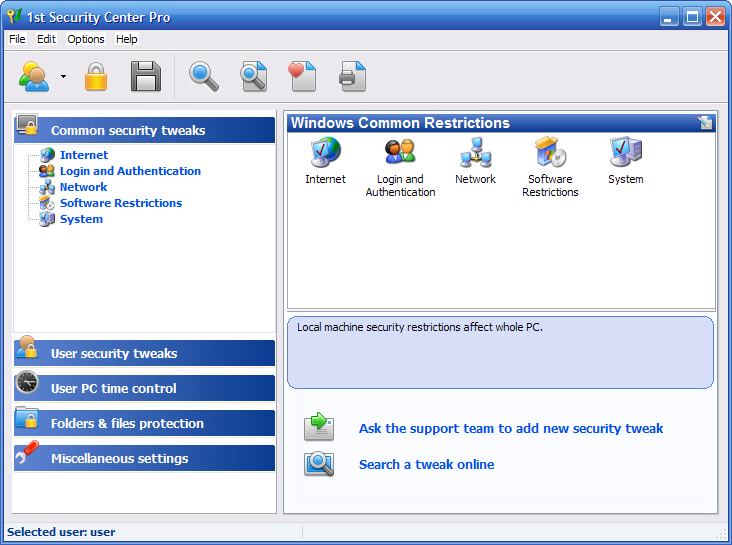Select Login and Authentication tree item

[x=130, y=171]
